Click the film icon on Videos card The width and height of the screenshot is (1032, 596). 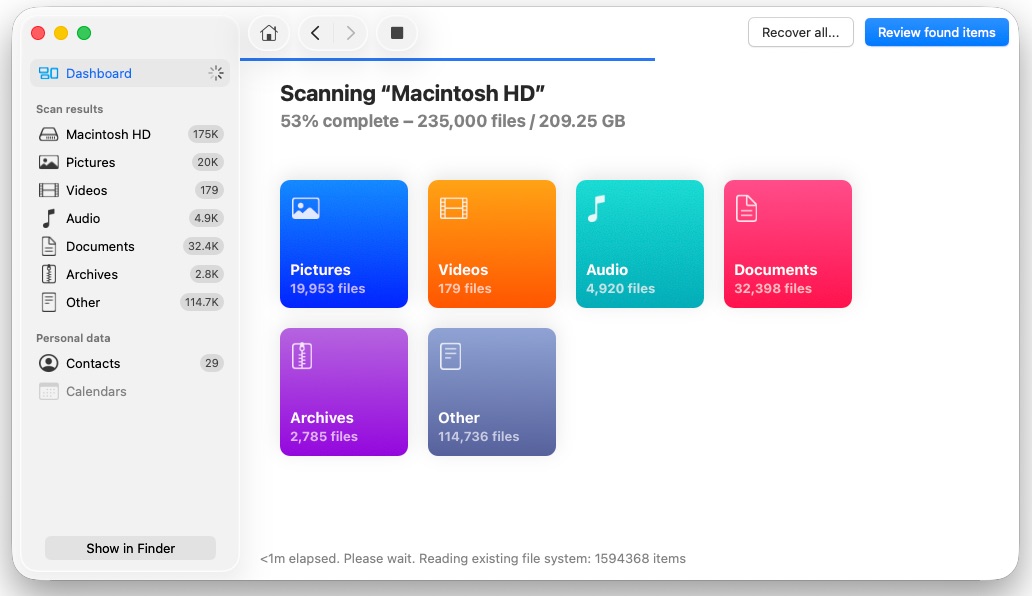(x=453, y=209)
